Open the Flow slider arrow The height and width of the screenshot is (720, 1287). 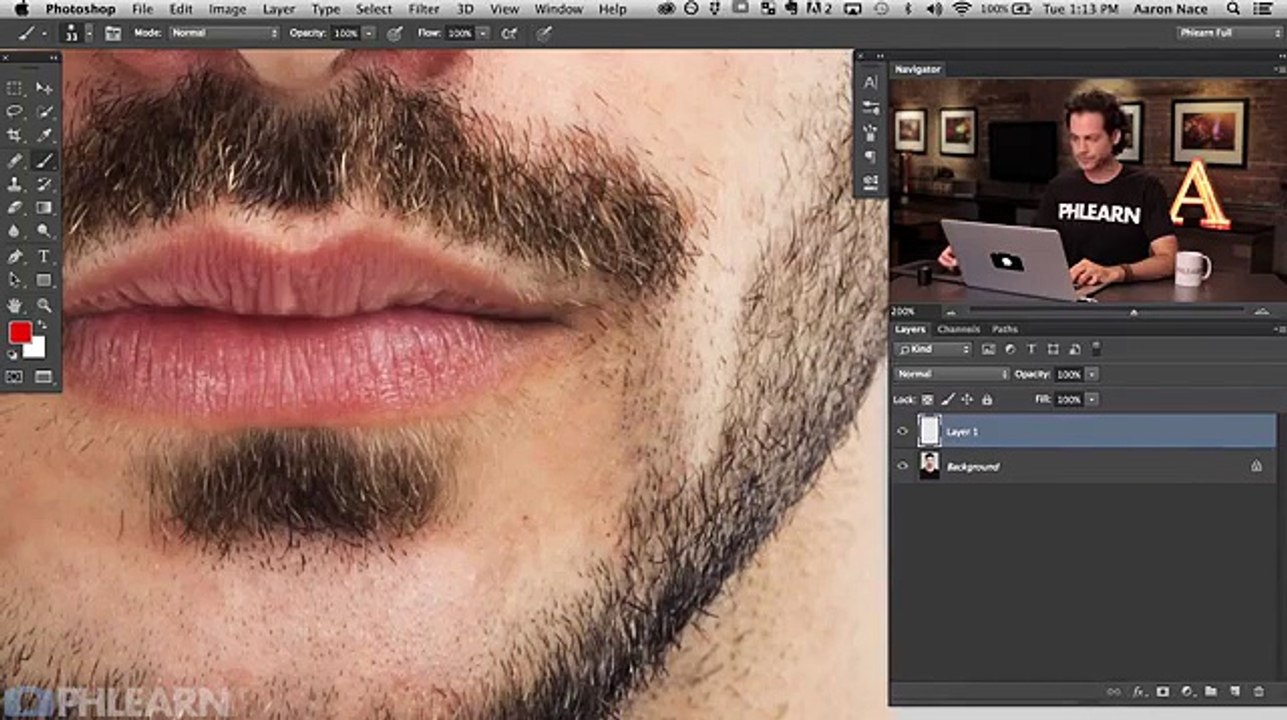coord(483,33)
